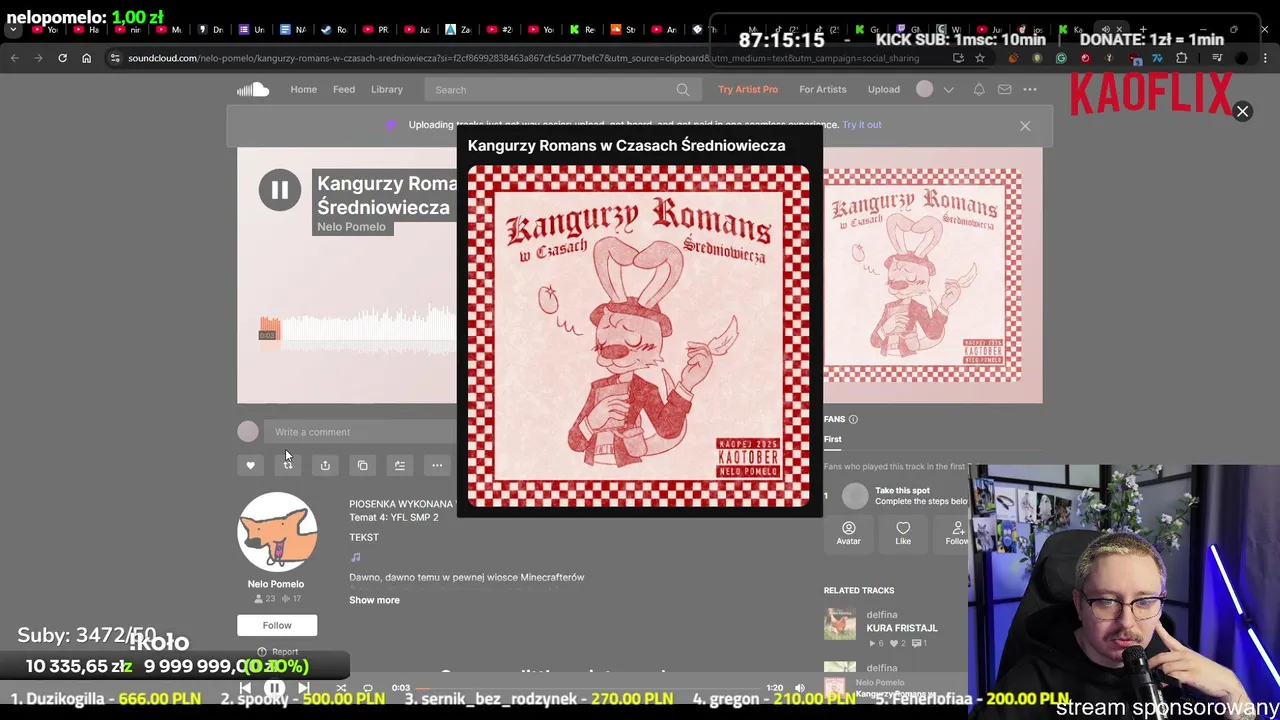Open related track KURA FRISTAJL
Screen dimensions: 1280x720
[902, 628]
